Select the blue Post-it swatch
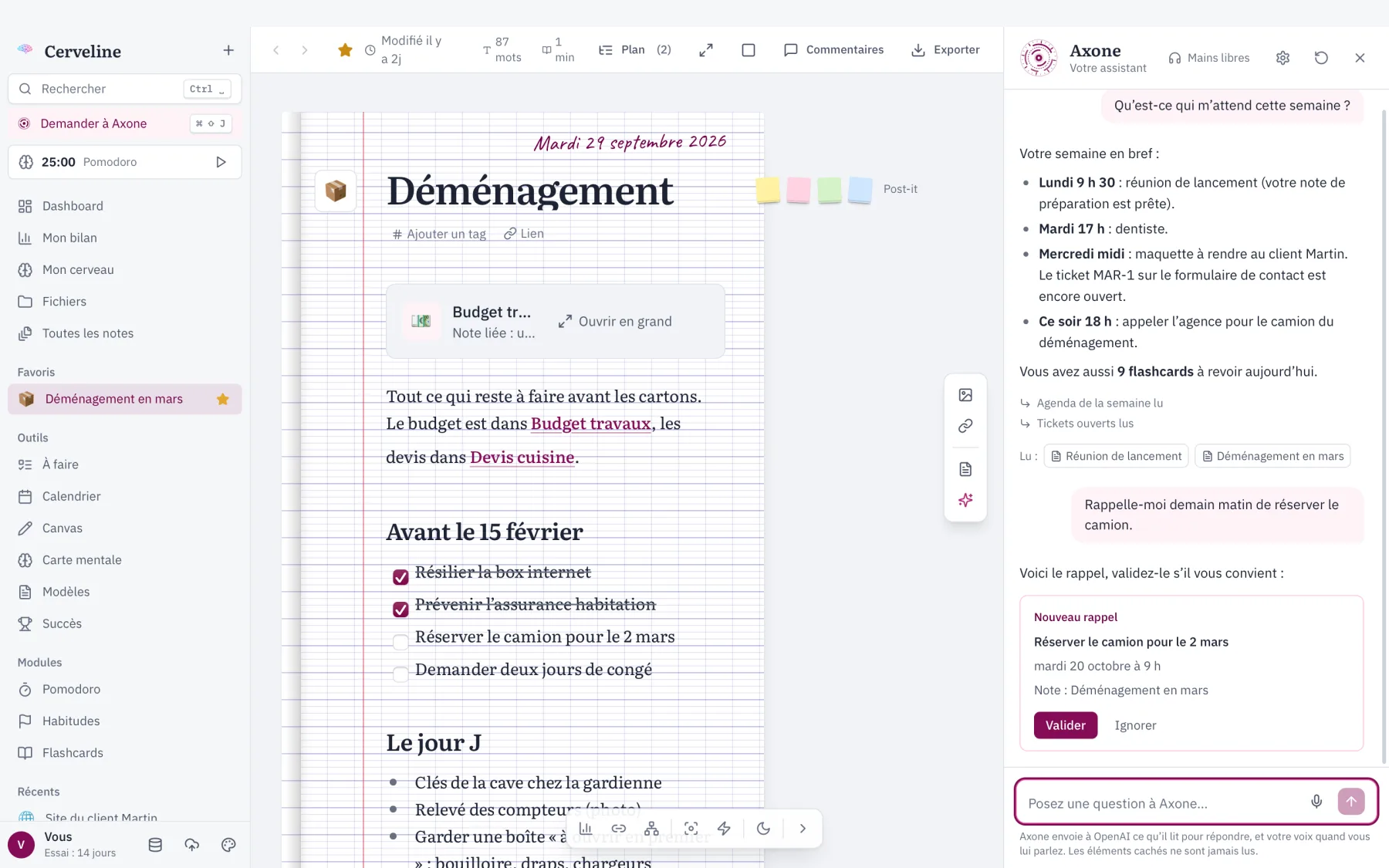 point(860,190)
